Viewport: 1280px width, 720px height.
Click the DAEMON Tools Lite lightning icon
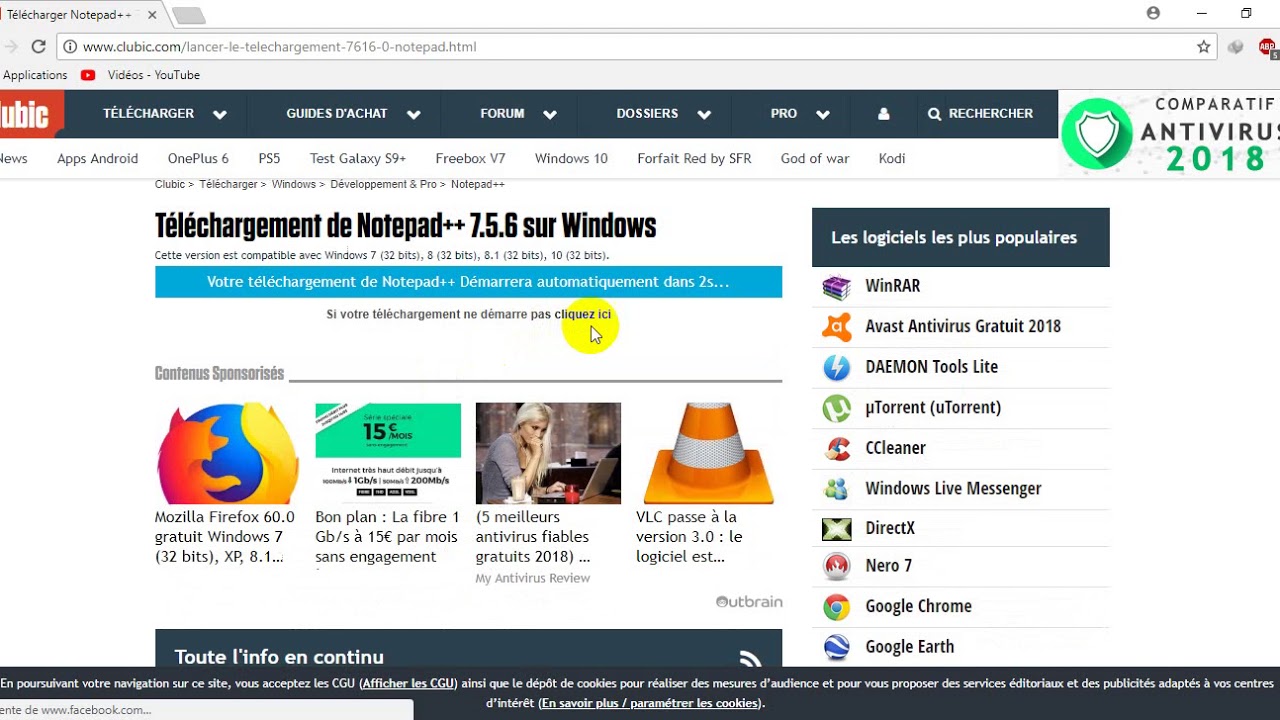point(837,367)
